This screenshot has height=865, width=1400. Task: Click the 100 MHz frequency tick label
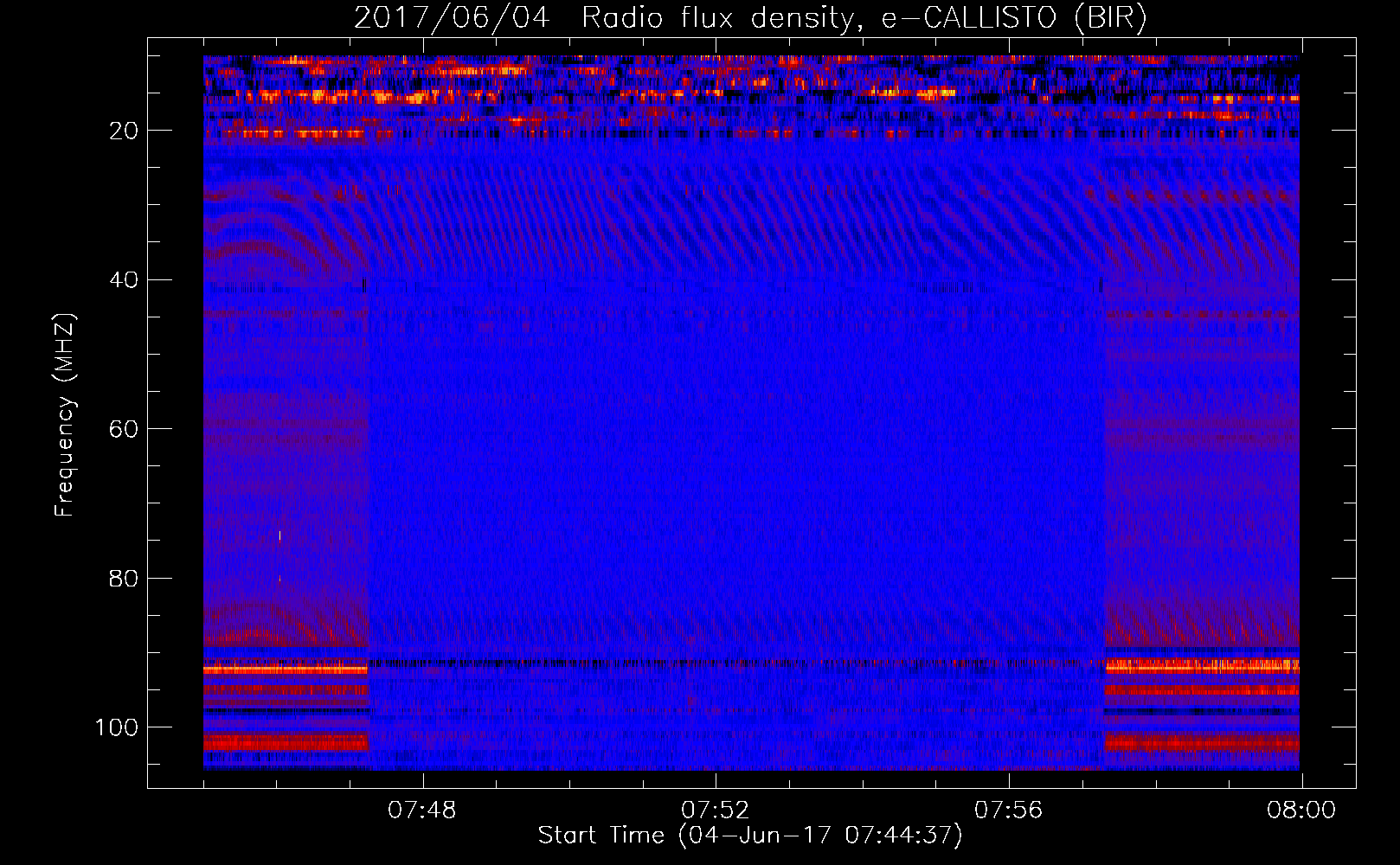coord(117,727)
